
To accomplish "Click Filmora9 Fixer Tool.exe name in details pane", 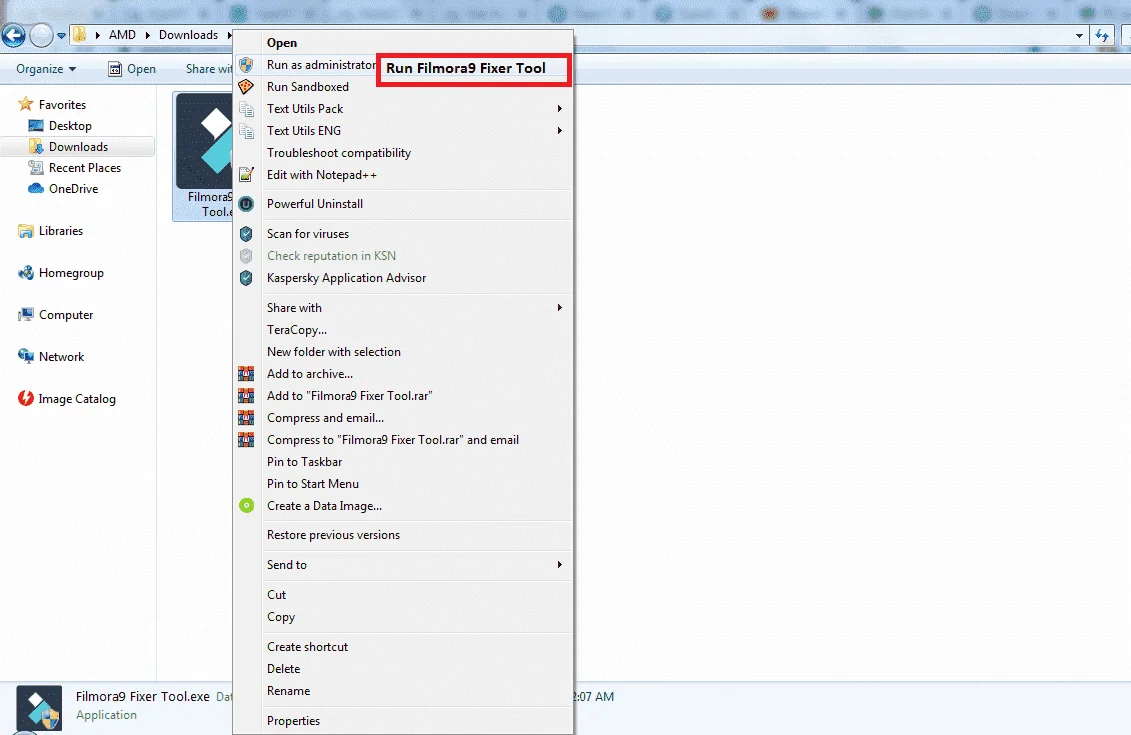I will click(143, 697).
